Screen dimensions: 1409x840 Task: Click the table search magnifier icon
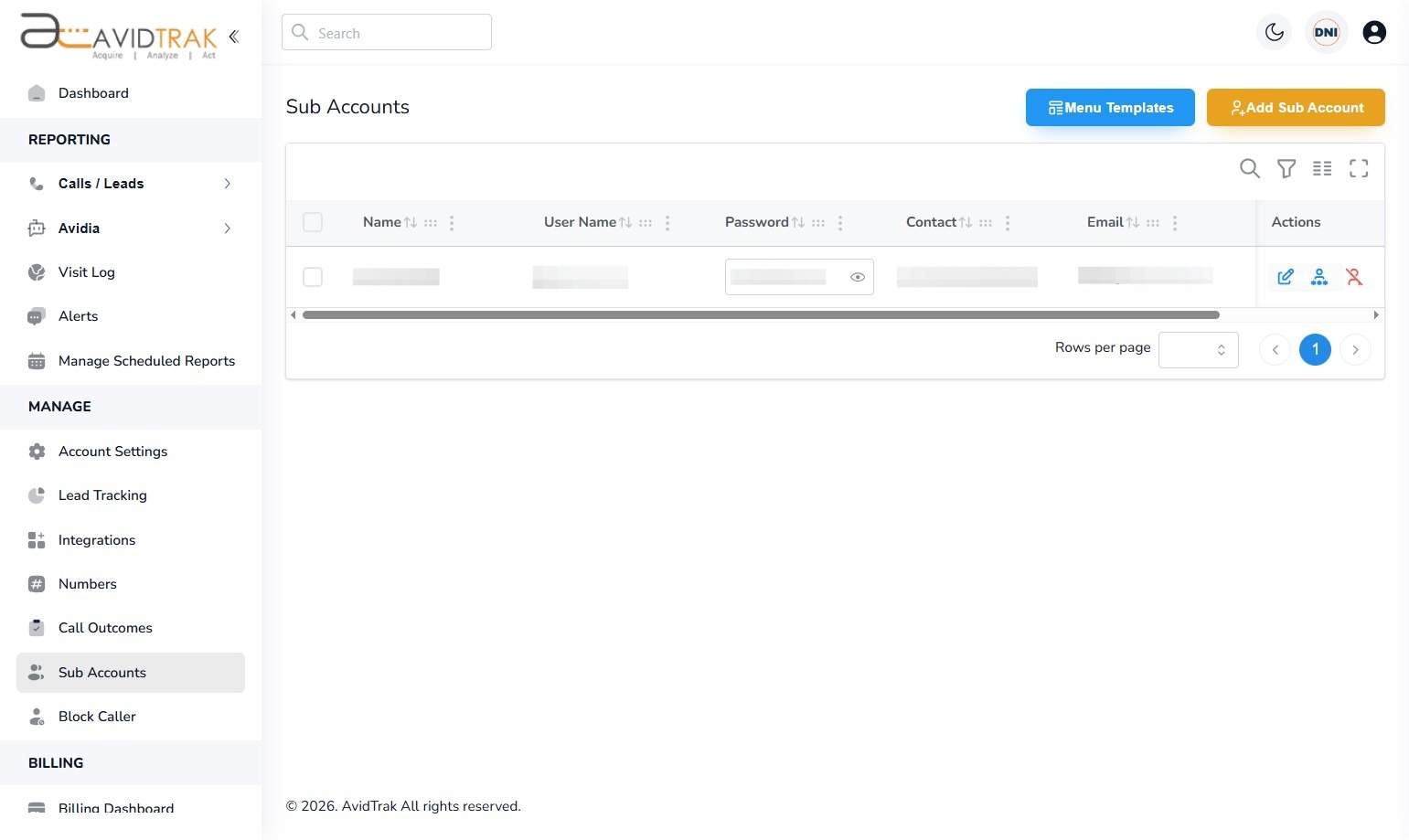1250,168
